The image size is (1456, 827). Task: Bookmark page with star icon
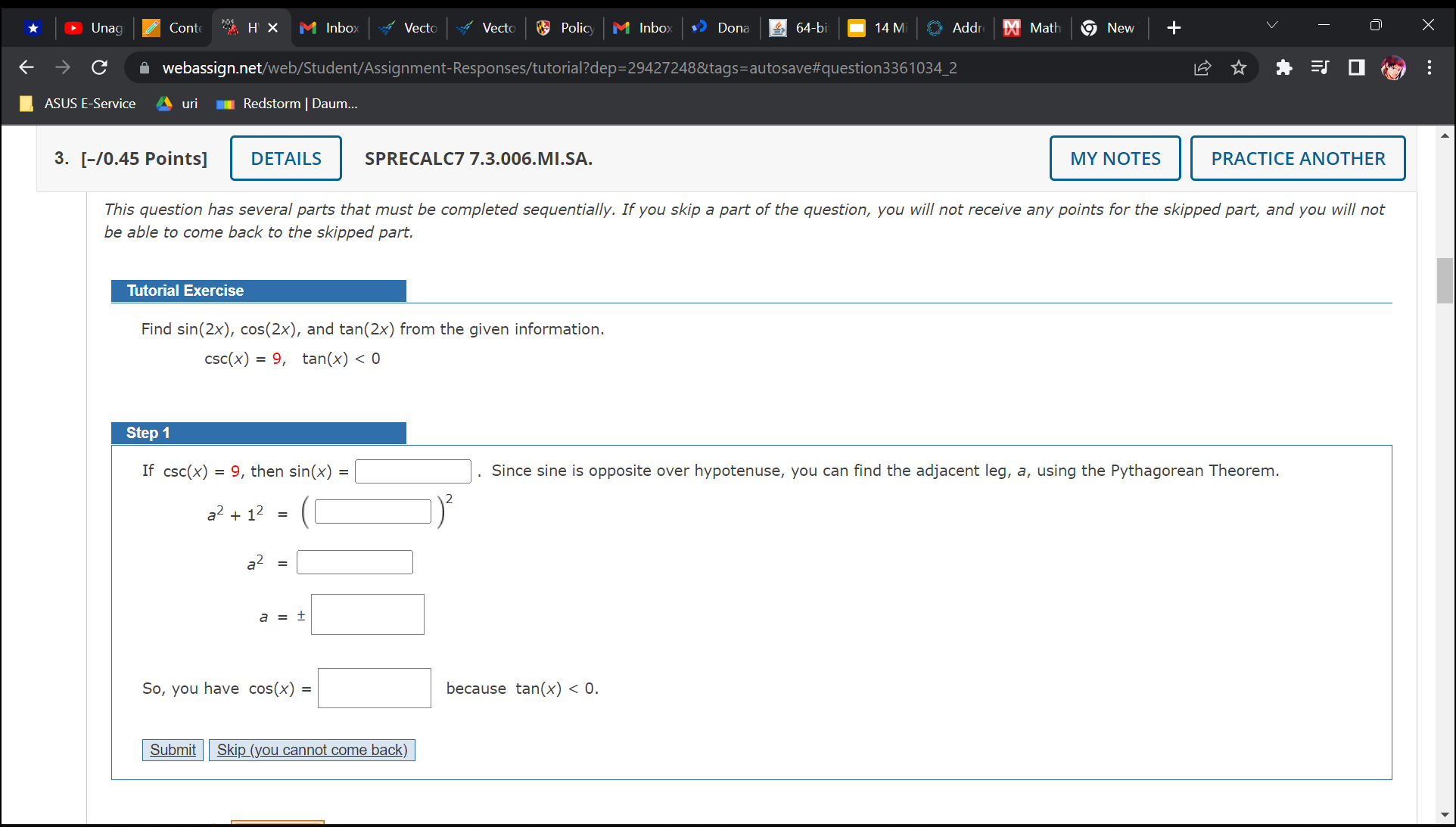point(1239,68)
